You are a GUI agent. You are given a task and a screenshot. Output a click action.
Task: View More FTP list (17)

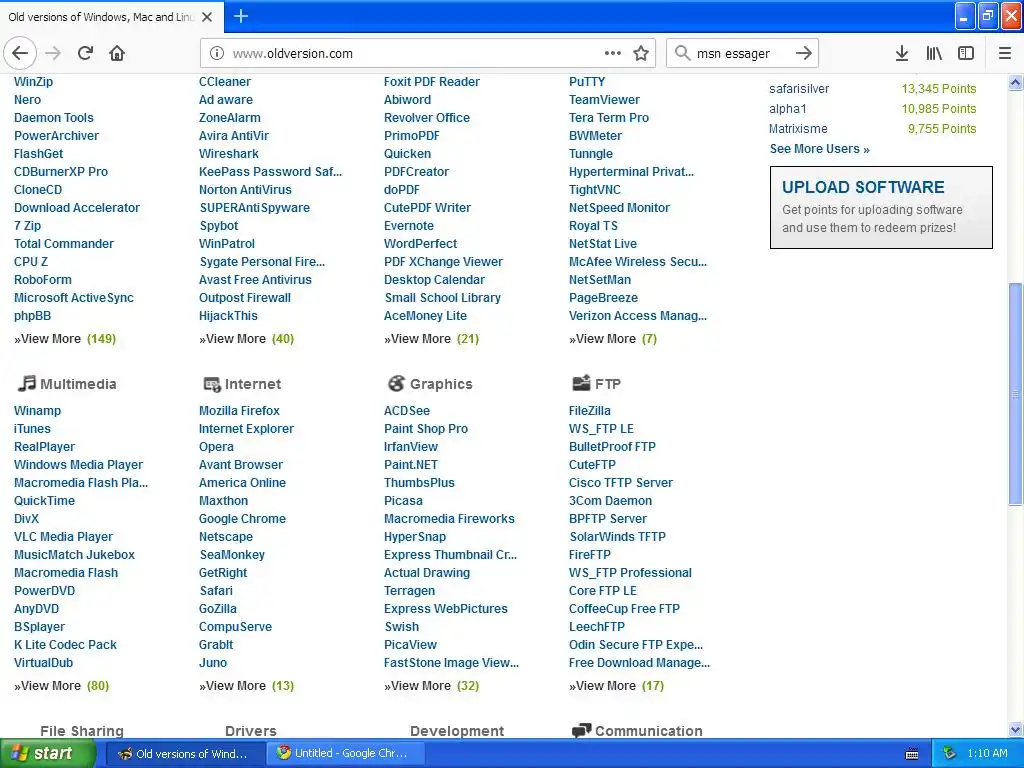616,686
